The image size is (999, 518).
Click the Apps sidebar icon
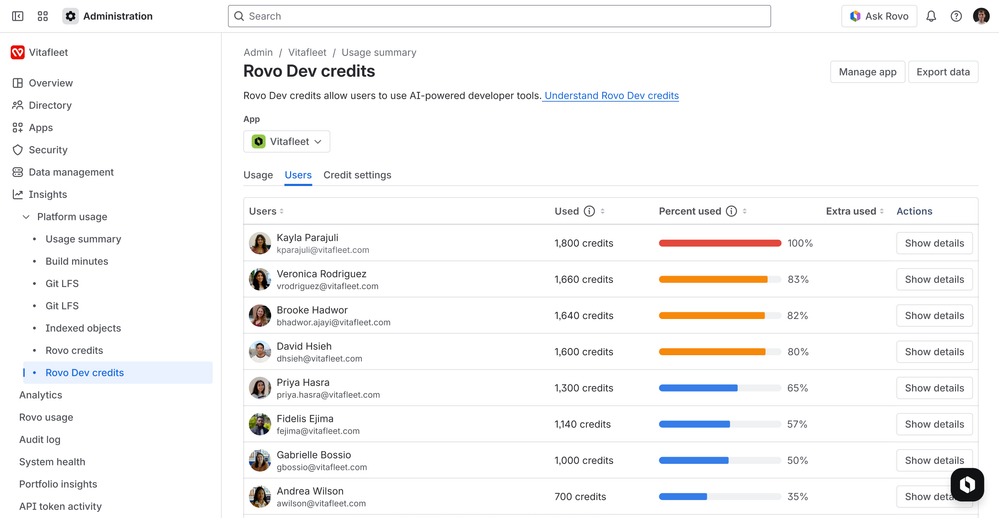[18, 127]
